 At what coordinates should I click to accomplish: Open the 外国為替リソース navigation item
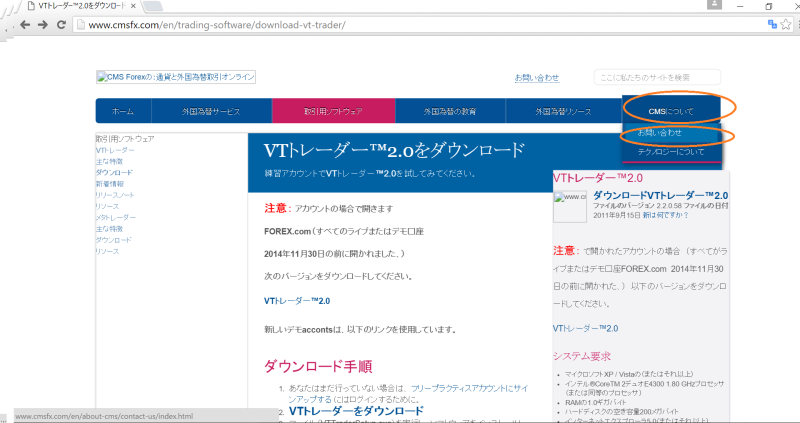[x=563, y=111]
